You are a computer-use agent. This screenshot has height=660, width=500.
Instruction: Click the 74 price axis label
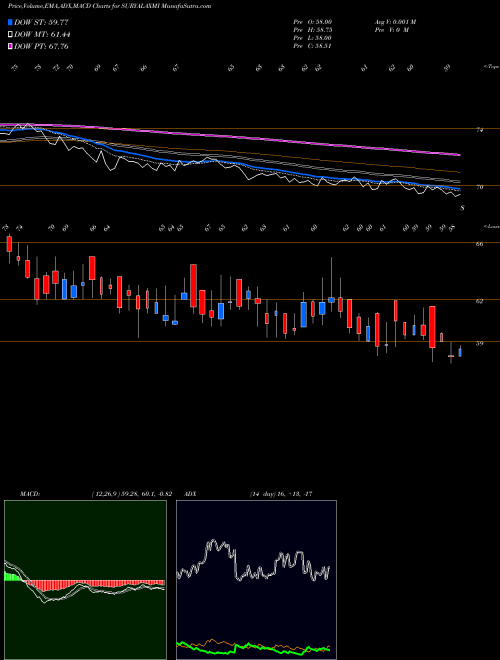point(479,130)
